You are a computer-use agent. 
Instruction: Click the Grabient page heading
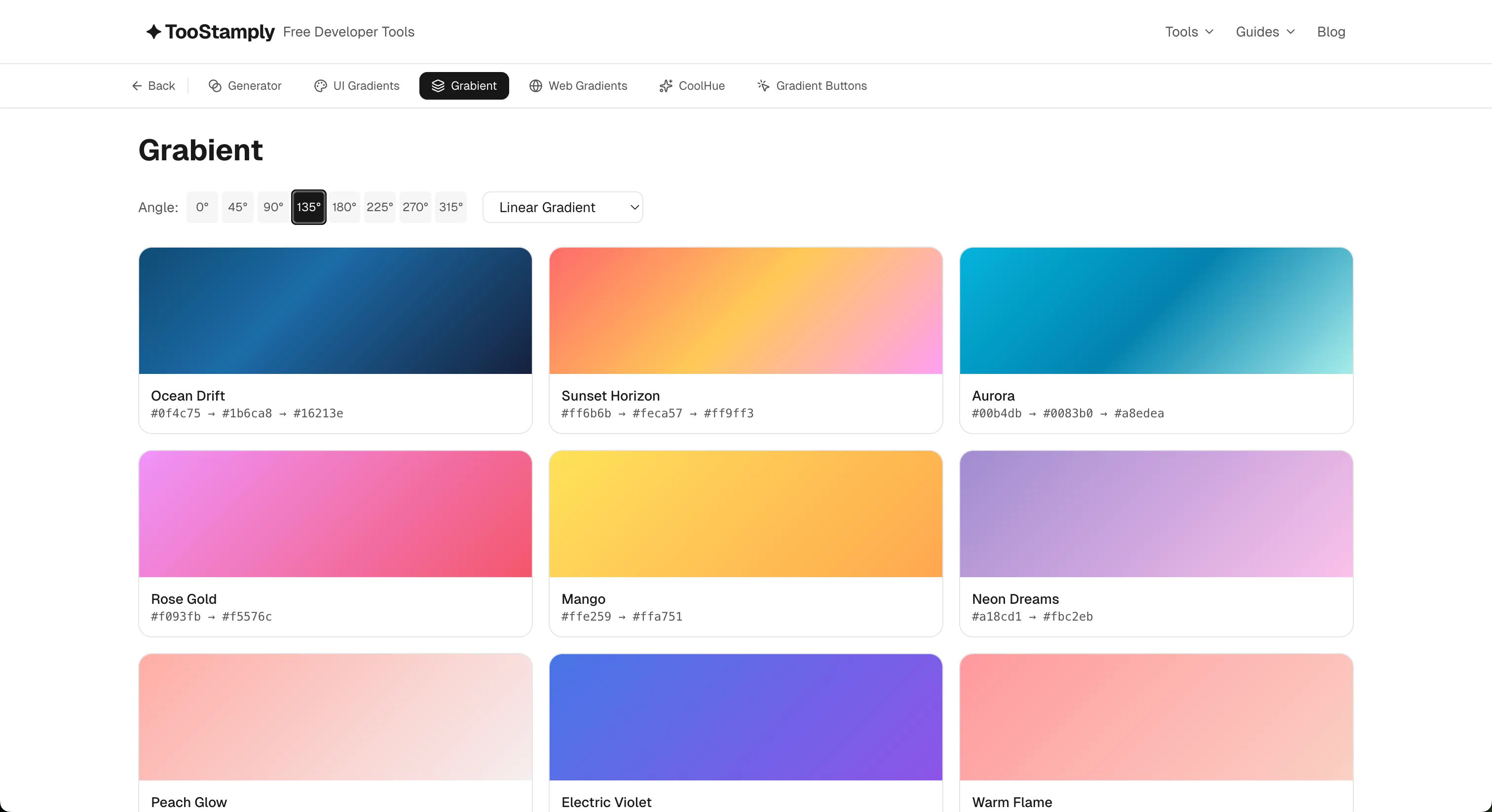coord(200,150)
